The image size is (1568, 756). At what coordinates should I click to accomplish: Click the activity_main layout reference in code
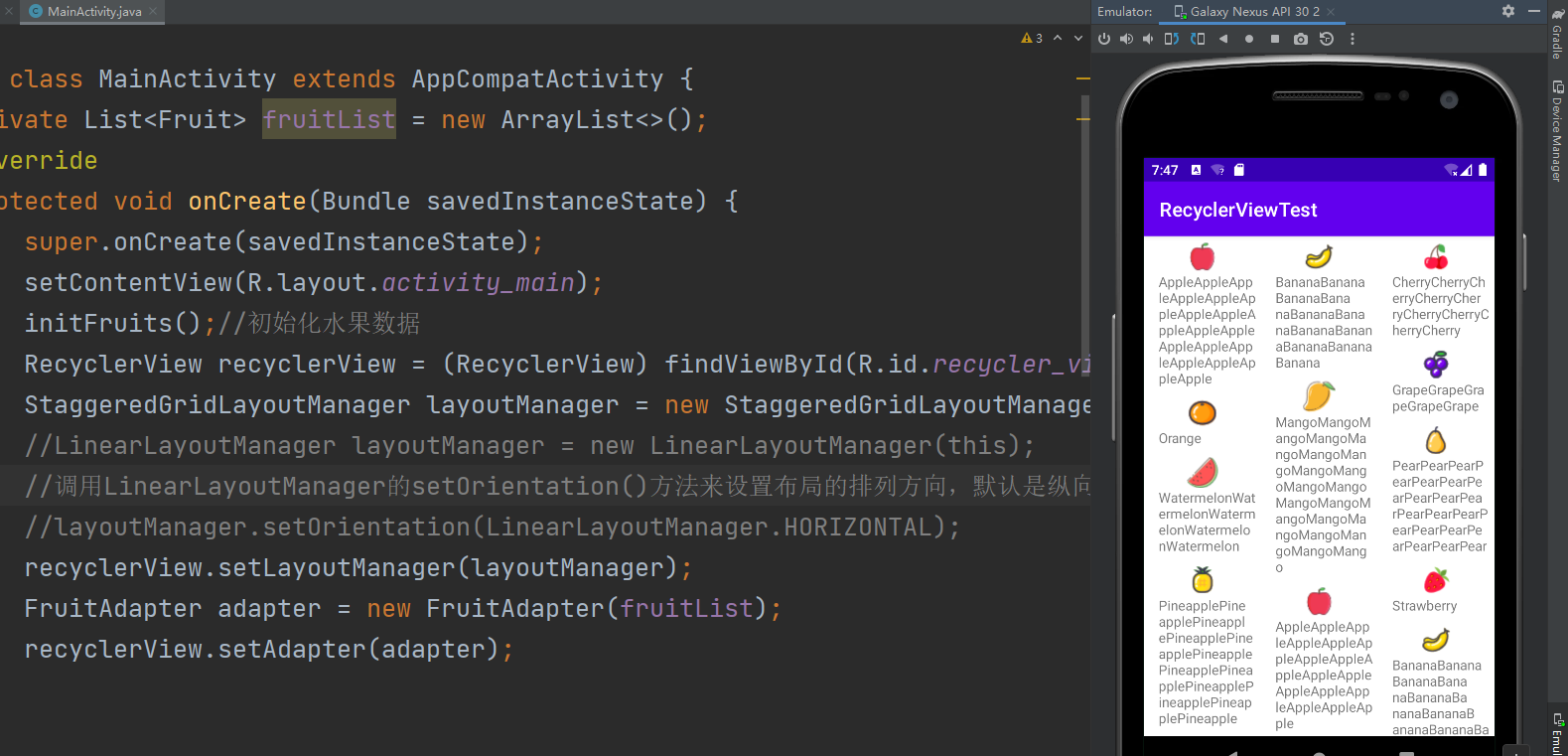[x=479, y=283]
